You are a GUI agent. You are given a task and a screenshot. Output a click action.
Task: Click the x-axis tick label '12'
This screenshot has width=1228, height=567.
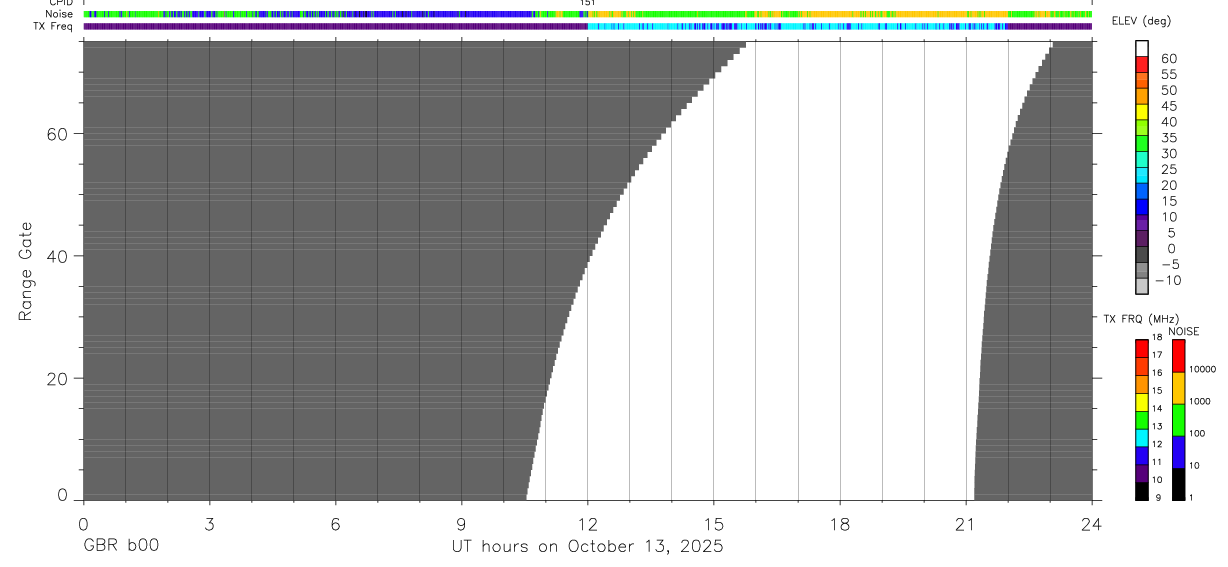pos(587,523)
